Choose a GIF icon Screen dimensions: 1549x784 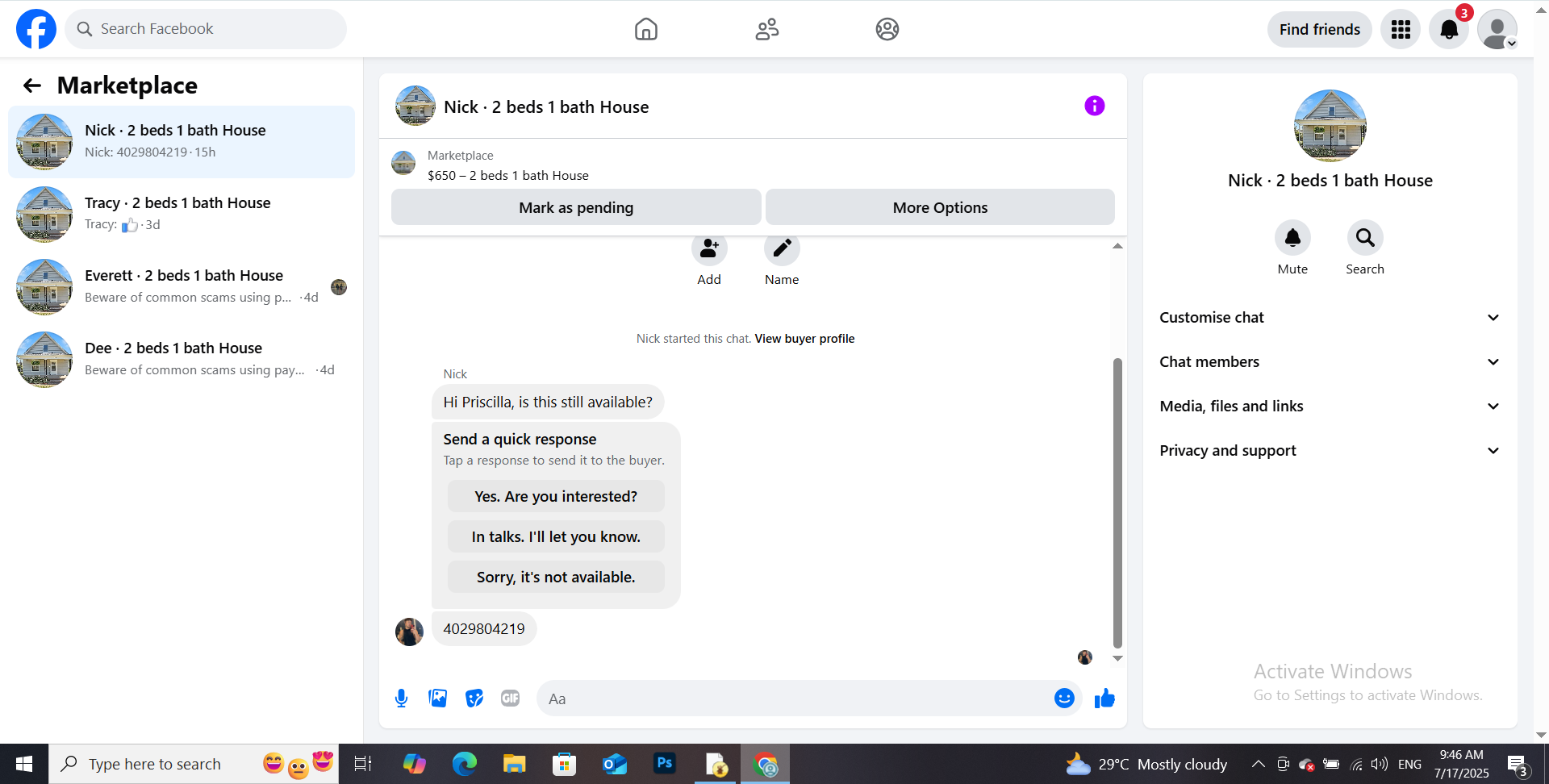511,699
